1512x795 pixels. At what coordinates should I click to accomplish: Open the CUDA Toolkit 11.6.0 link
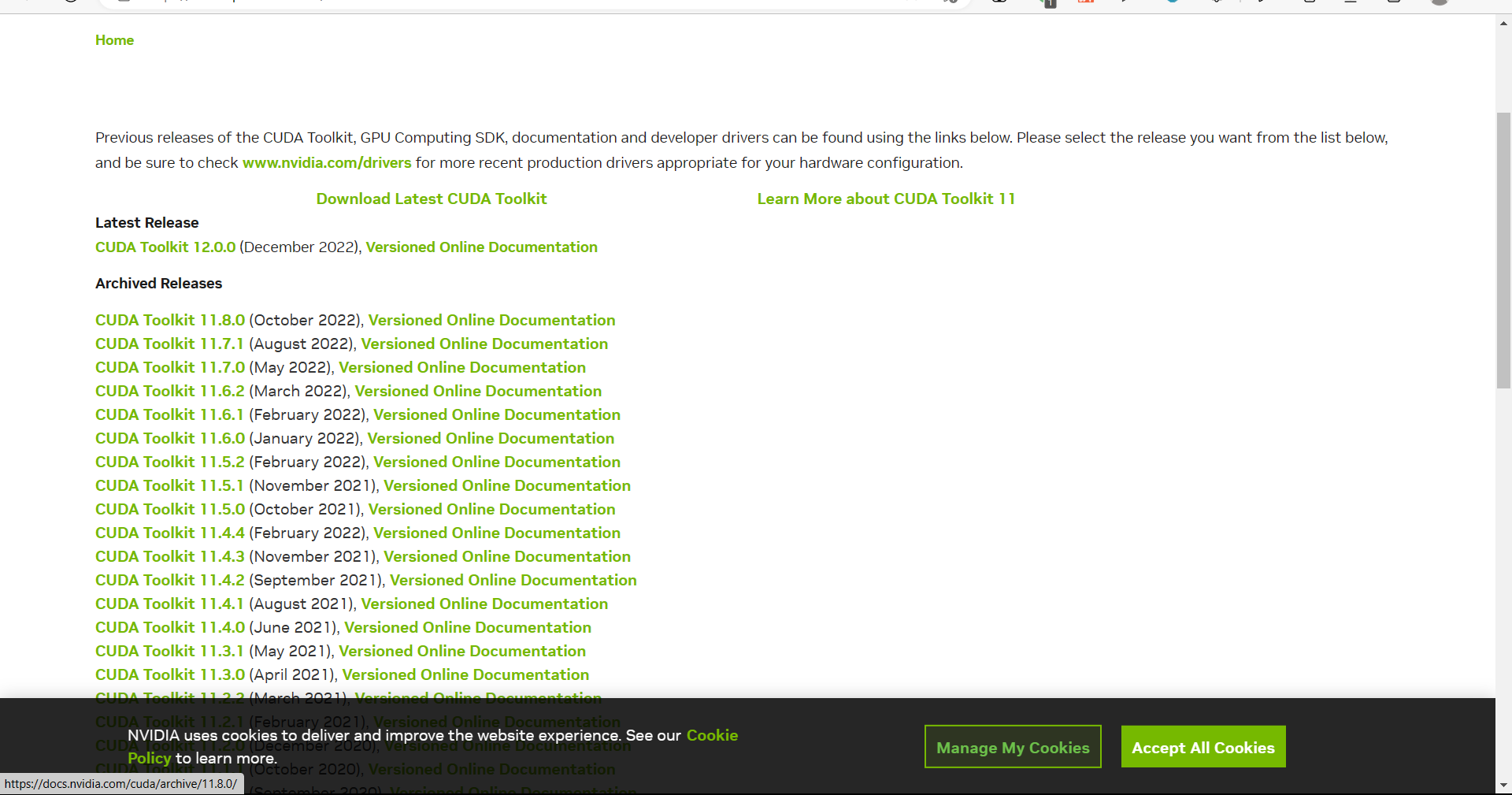[170, 438]
